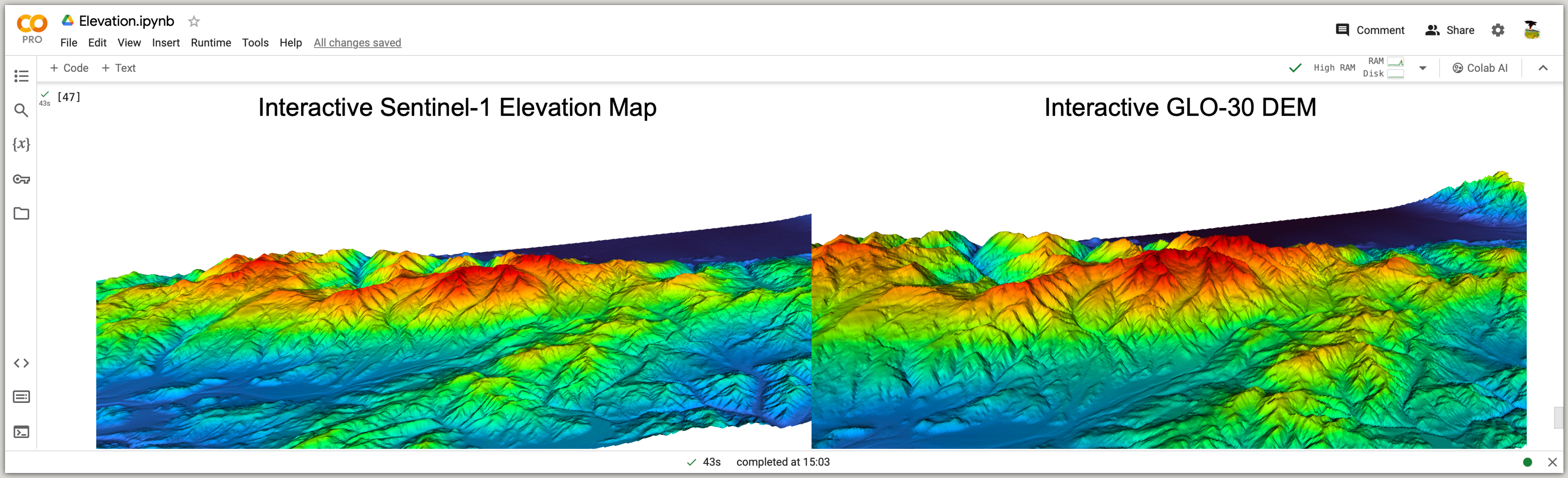Open the variables inspector panel

click(21, 144)
